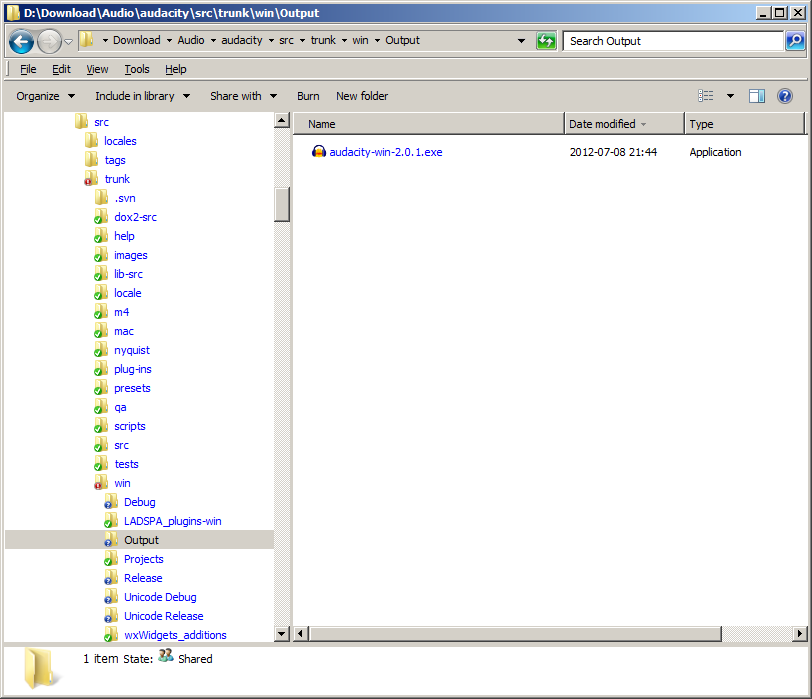The height and width of the screenshot is (699, 812).
Task: Click the Change your view icon
Action: [705, 96]
